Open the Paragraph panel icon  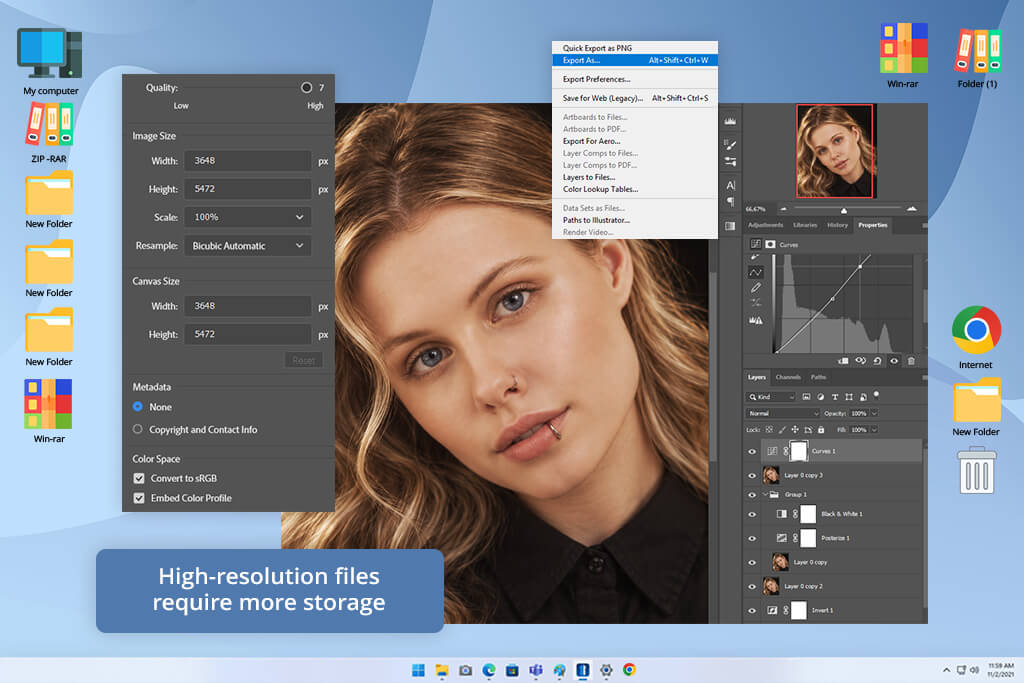point(730,201)
